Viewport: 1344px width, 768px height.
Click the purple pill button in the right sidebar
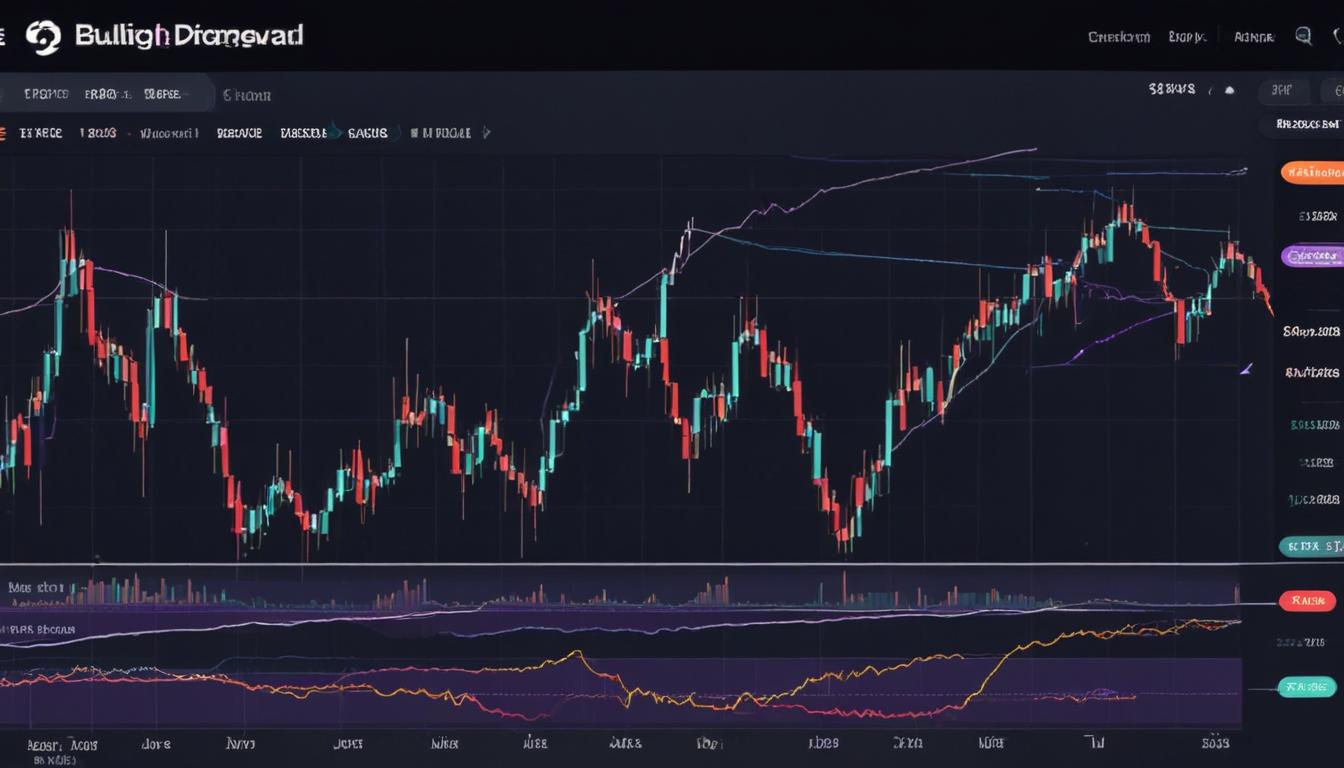click(1310, 256)
